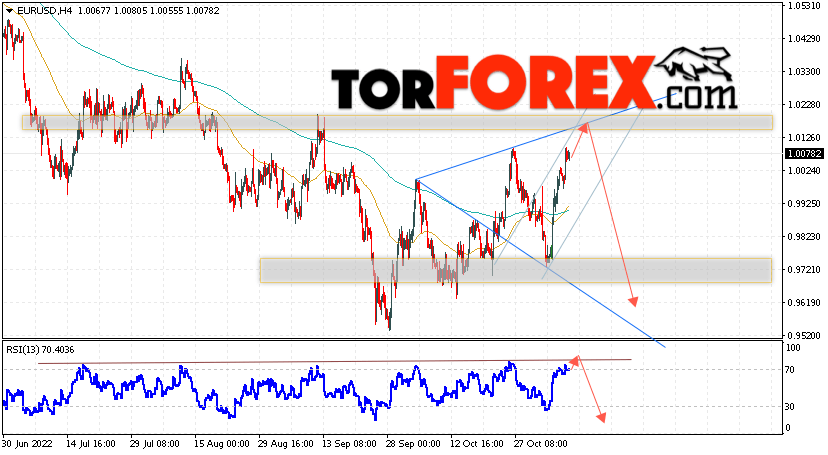Screen dimensions: 828x455
Task: Open the chart menu triangle beside EURUSD,H4
Action: pos(10,11)
